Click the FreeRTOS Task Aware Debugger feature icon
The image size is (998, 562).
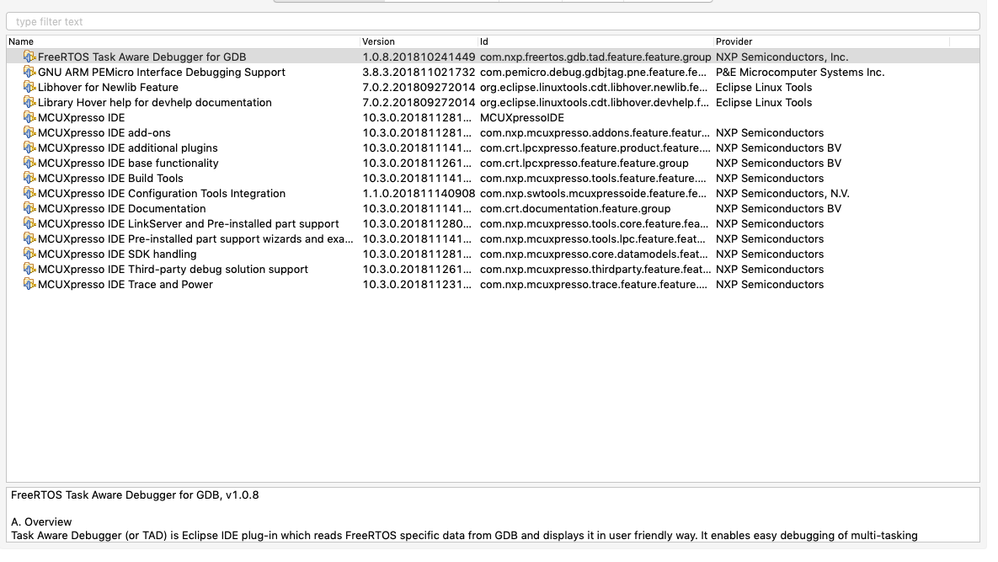[x=29, y=57]
